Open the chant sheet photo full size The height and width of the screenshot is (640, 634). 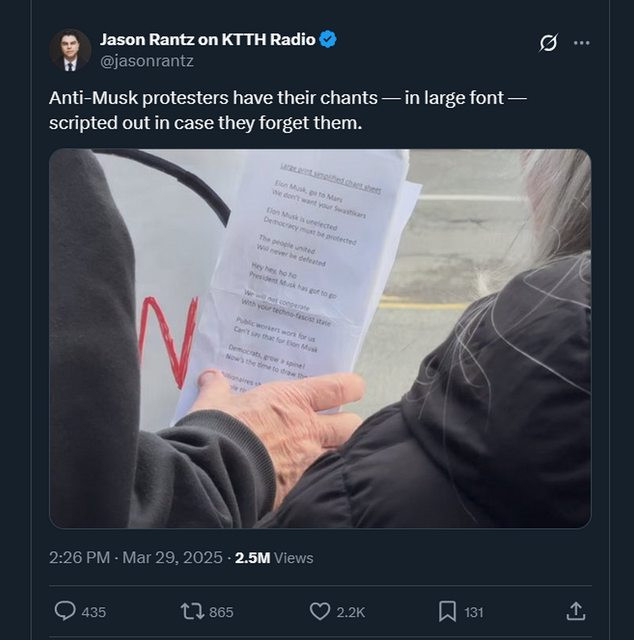[320, 338]
